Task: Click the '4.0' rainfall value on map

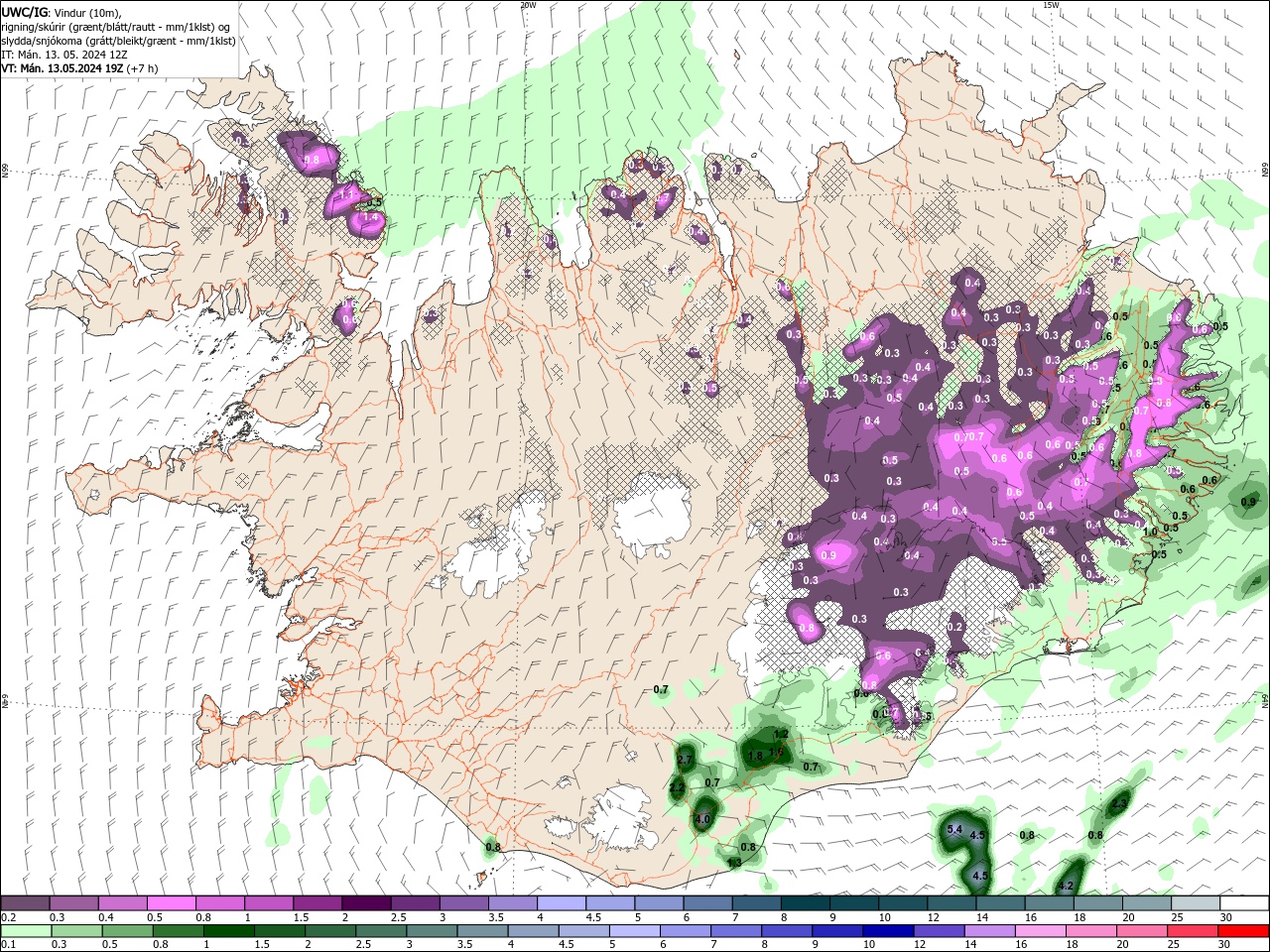Action: click(702, 819)
